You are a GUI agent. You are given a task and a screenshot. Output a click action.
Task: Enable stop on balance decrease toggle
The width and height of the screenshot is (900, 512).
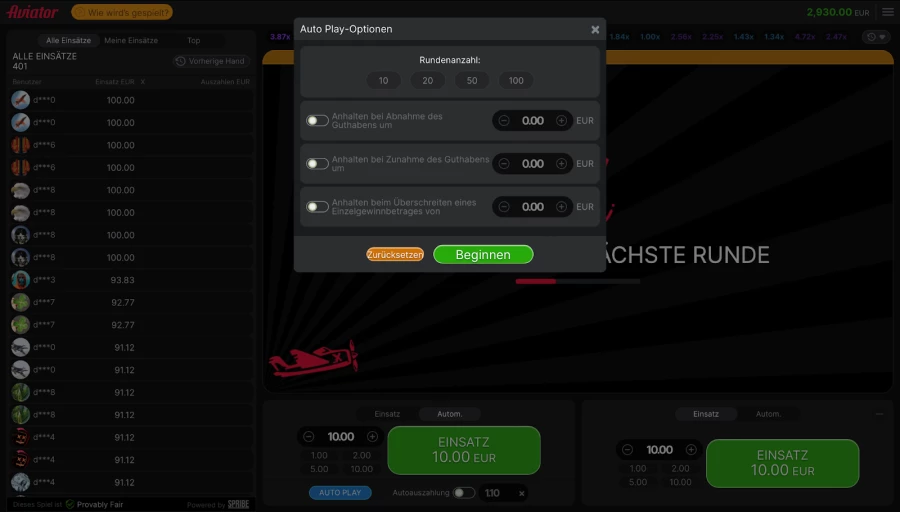(x=317, y=121)
